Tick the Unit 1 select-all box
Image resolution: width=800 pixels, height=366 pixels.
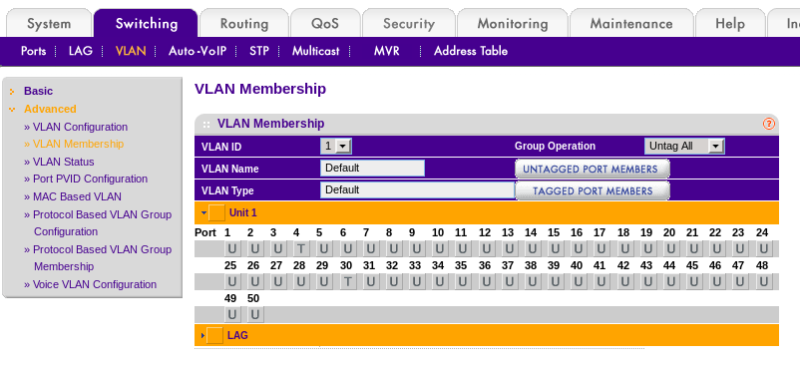click(217, 212)
